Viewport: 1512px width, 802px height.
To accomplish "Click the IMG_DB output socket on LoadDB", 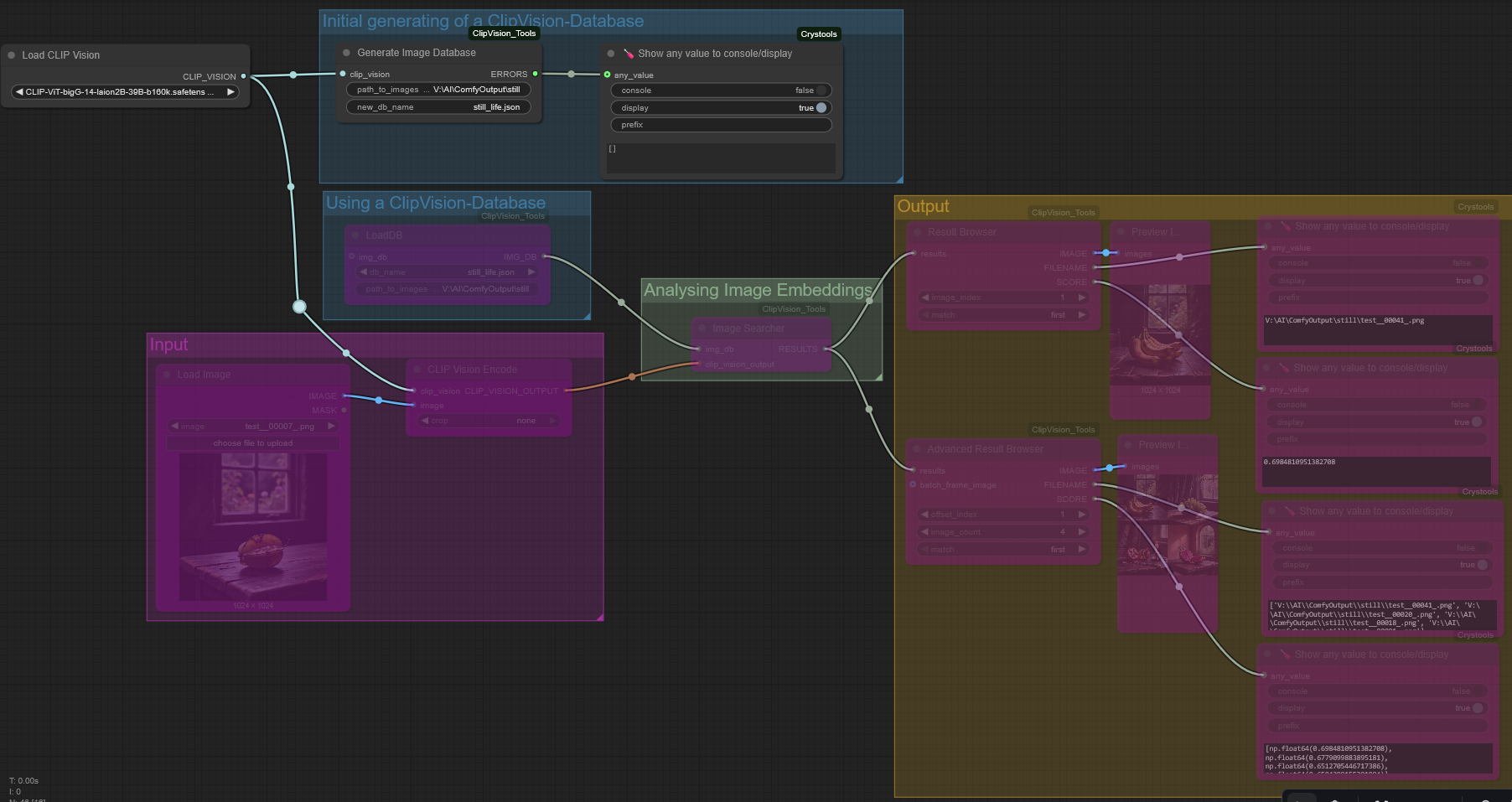I will [545, 256].
